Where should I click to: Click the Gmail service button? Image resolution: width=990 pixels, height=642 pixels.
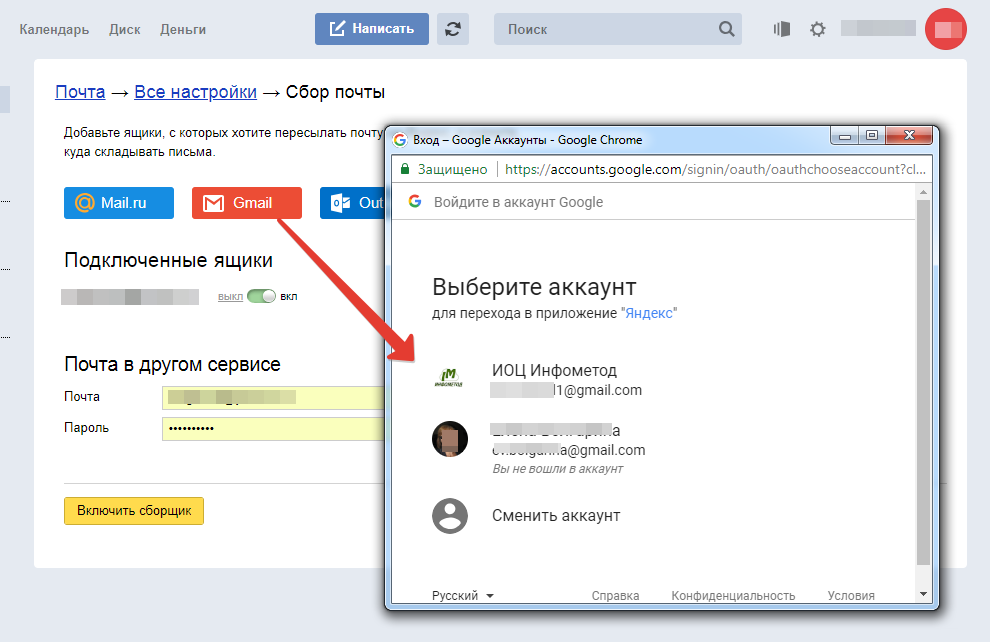tap(247, 203)
